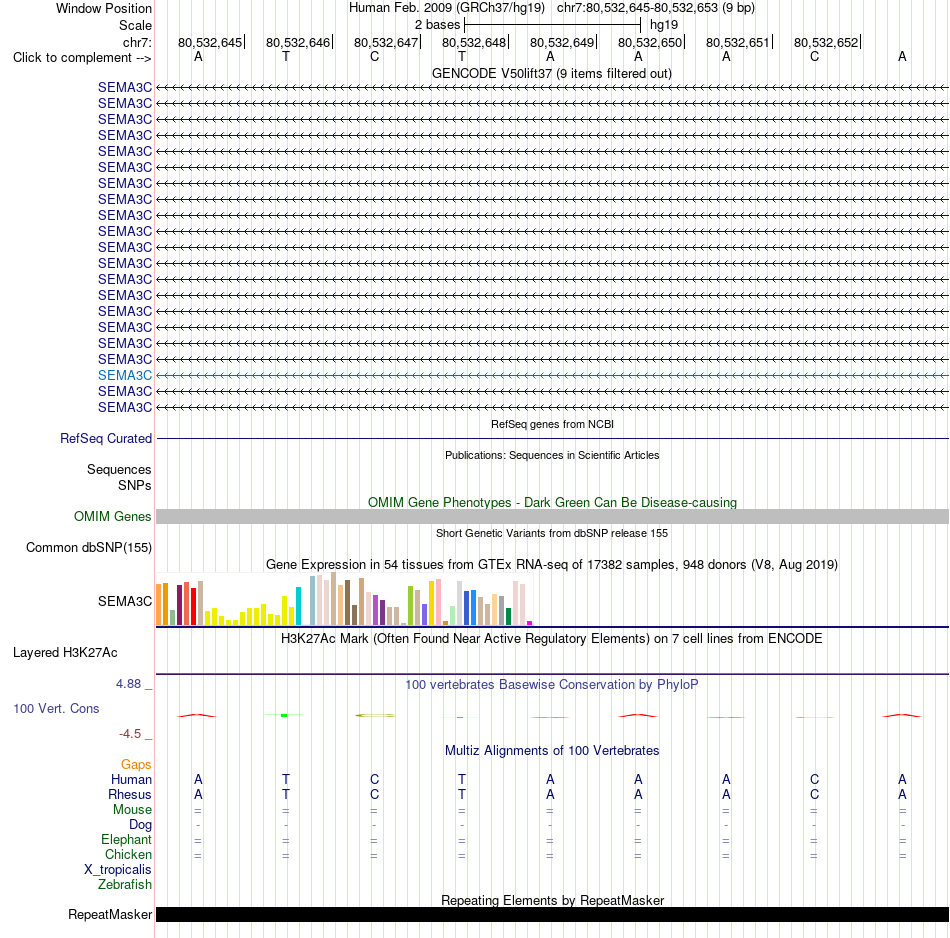
Task: Click the 100 Vert. Cons label
Action: pyautogui.click(x=56, y=708)
